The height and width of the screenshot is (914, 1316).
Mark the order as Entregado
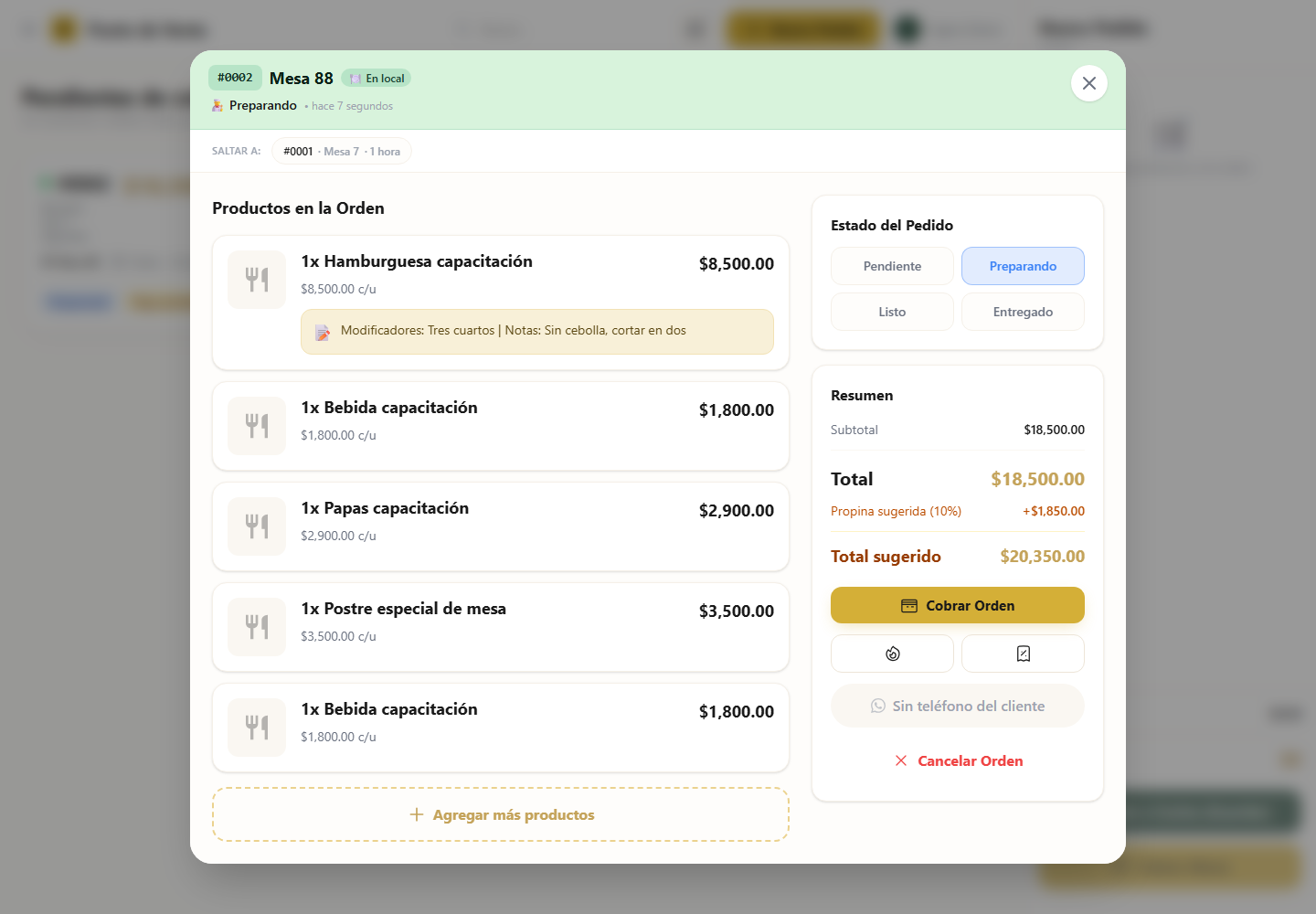1023,312
